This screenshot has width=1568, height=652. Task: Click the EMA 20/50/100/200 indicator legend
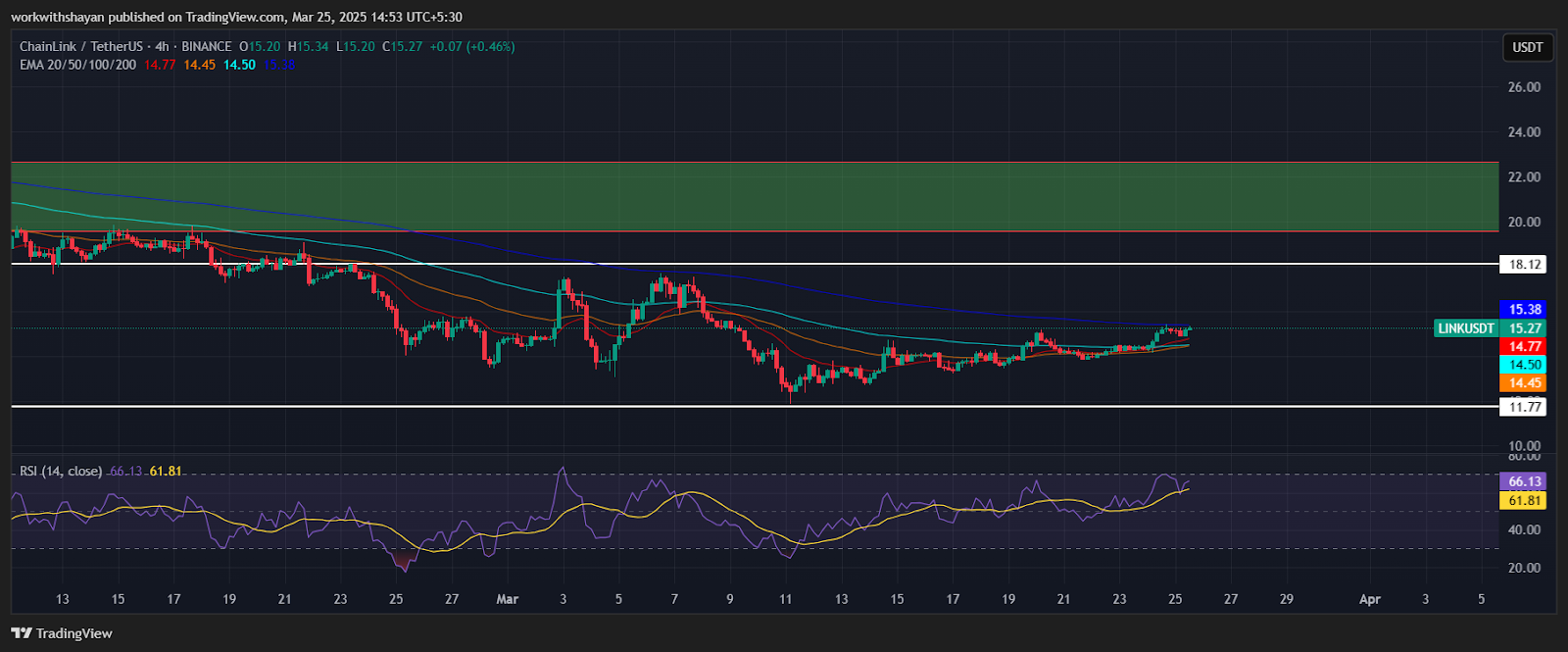tap(78, 65)
